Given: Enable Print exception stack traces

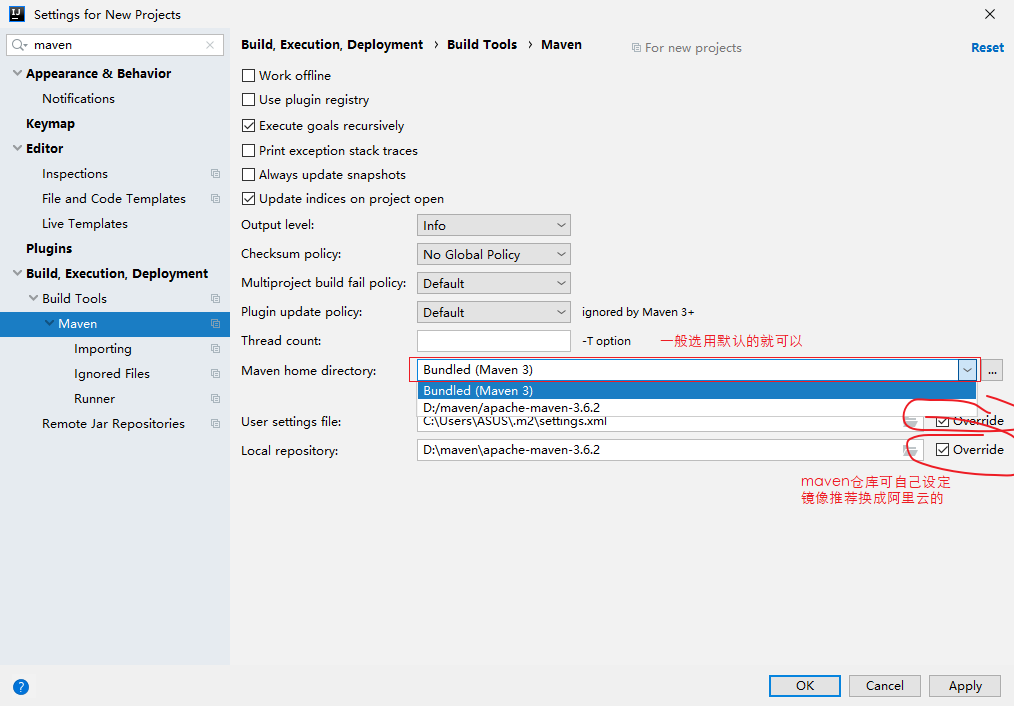Looking at the screenshot, I should click(x=248, y=151).
